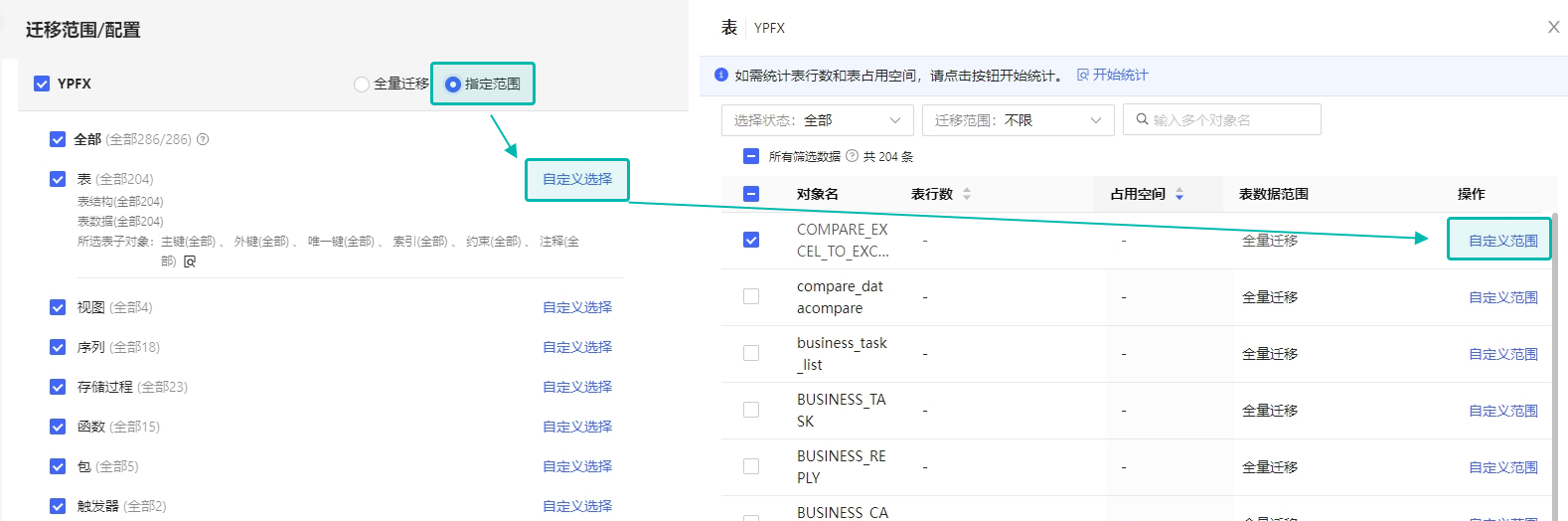Toggle the 所有筛选数据 checkbox
1568x521 pixels.
(x=751, y=156)
